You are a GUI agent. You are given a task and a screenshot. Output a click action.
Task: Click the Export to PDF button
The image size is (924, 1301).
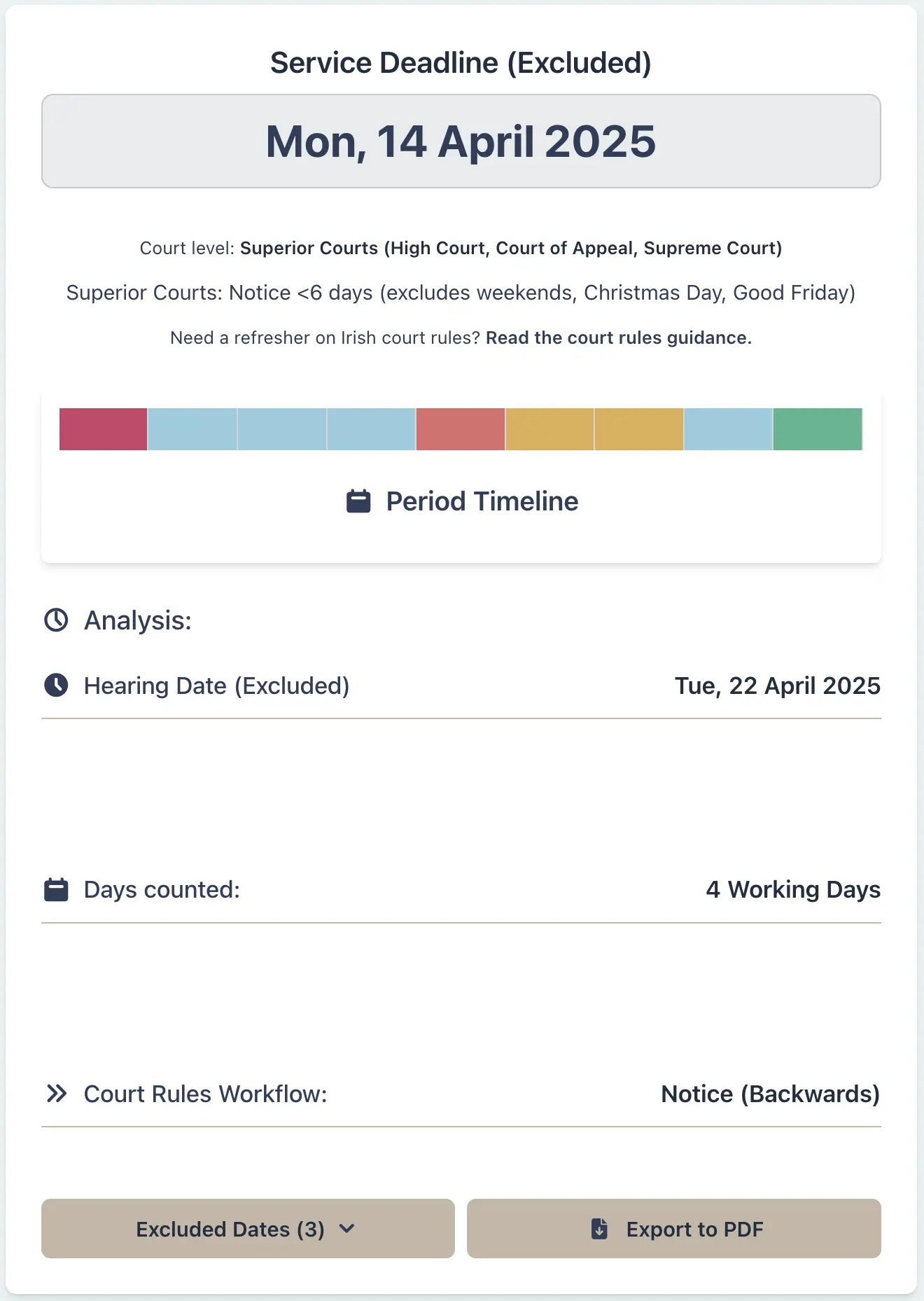[x=673, y=1228]
